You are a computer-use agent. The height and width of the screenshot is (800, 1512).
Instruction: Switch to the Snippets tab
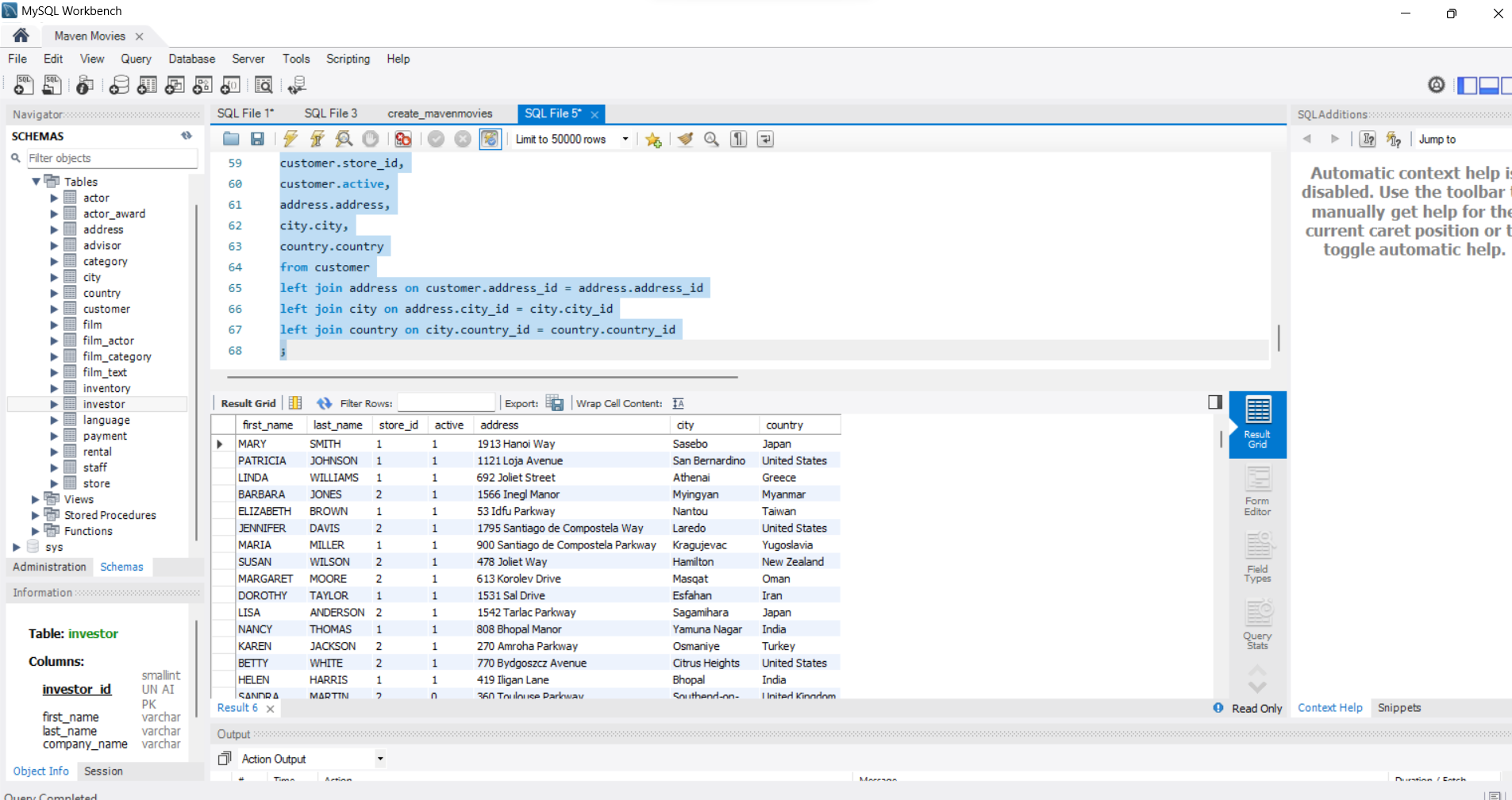(x=1399, y=708)
